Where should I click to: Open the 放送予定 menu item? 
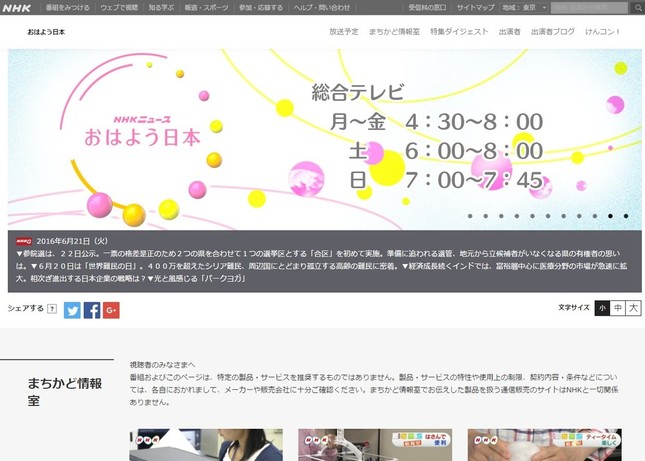(x=346, y=32)
